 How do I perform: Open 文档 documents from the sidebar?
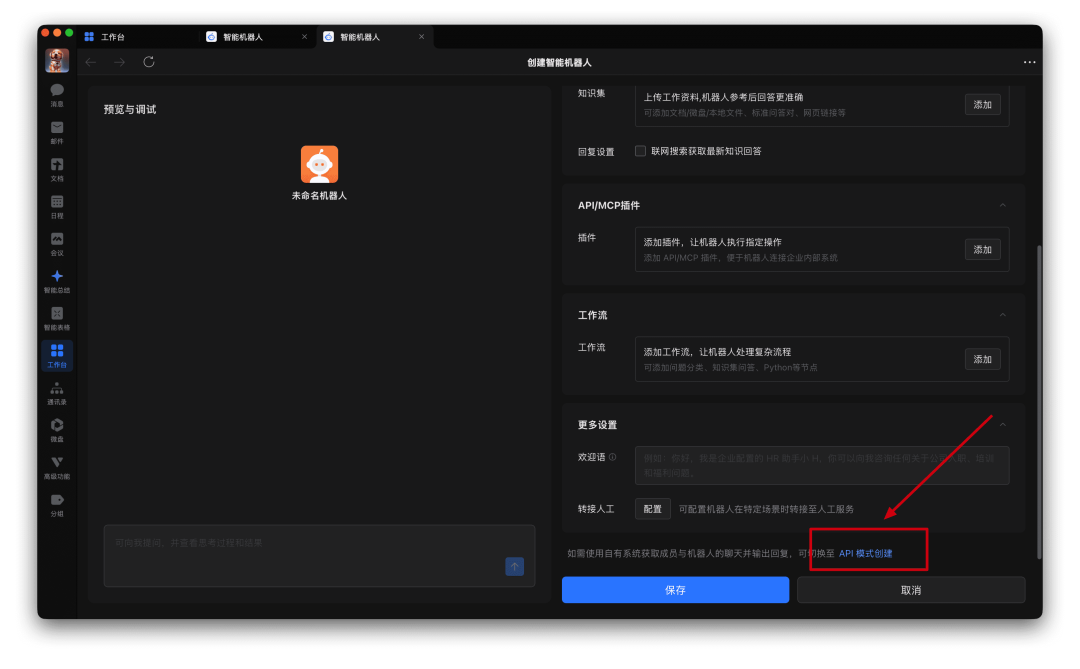[57, 170]
